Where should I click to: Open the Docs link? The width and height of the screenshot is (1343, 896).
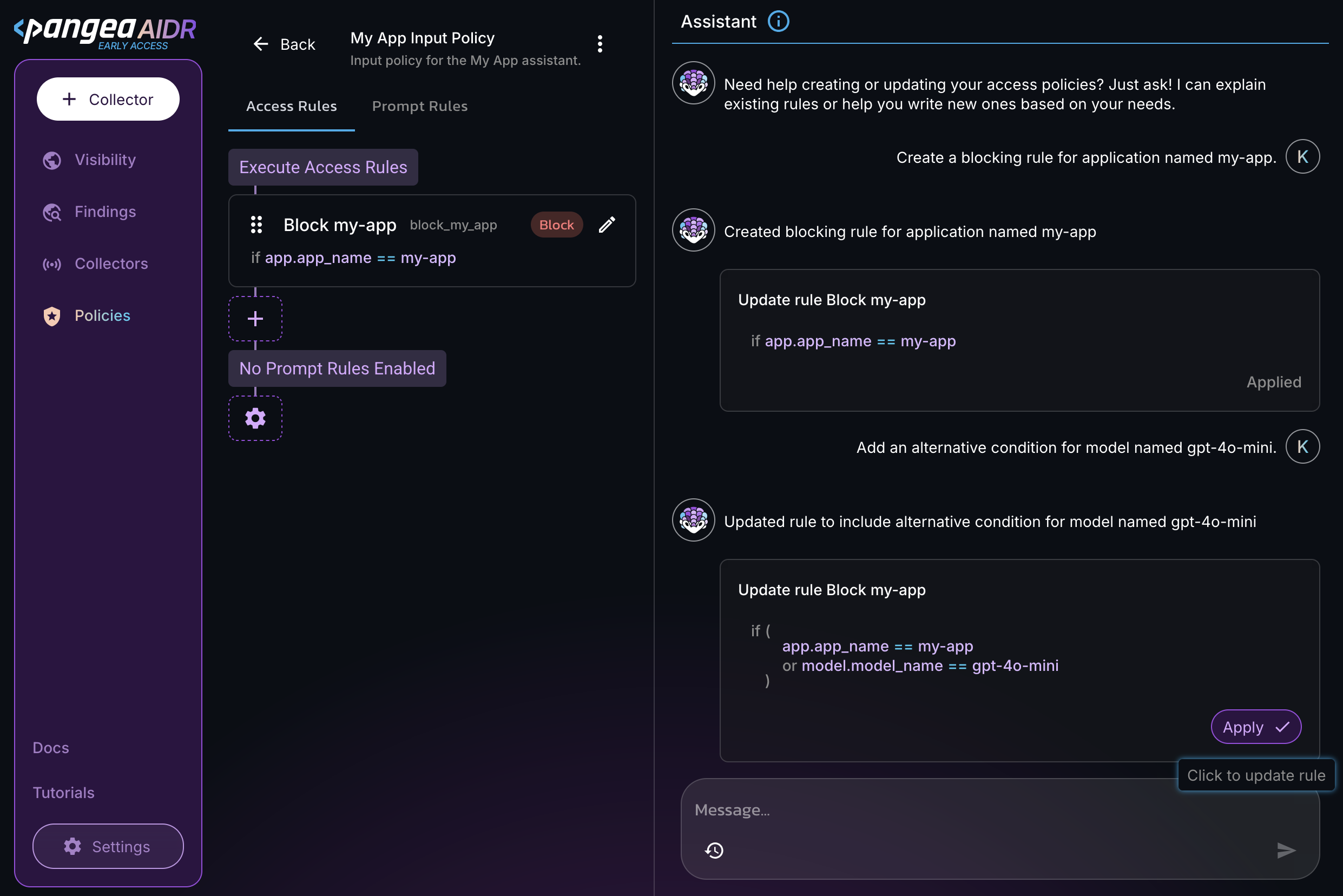click(x=51, y=748)
